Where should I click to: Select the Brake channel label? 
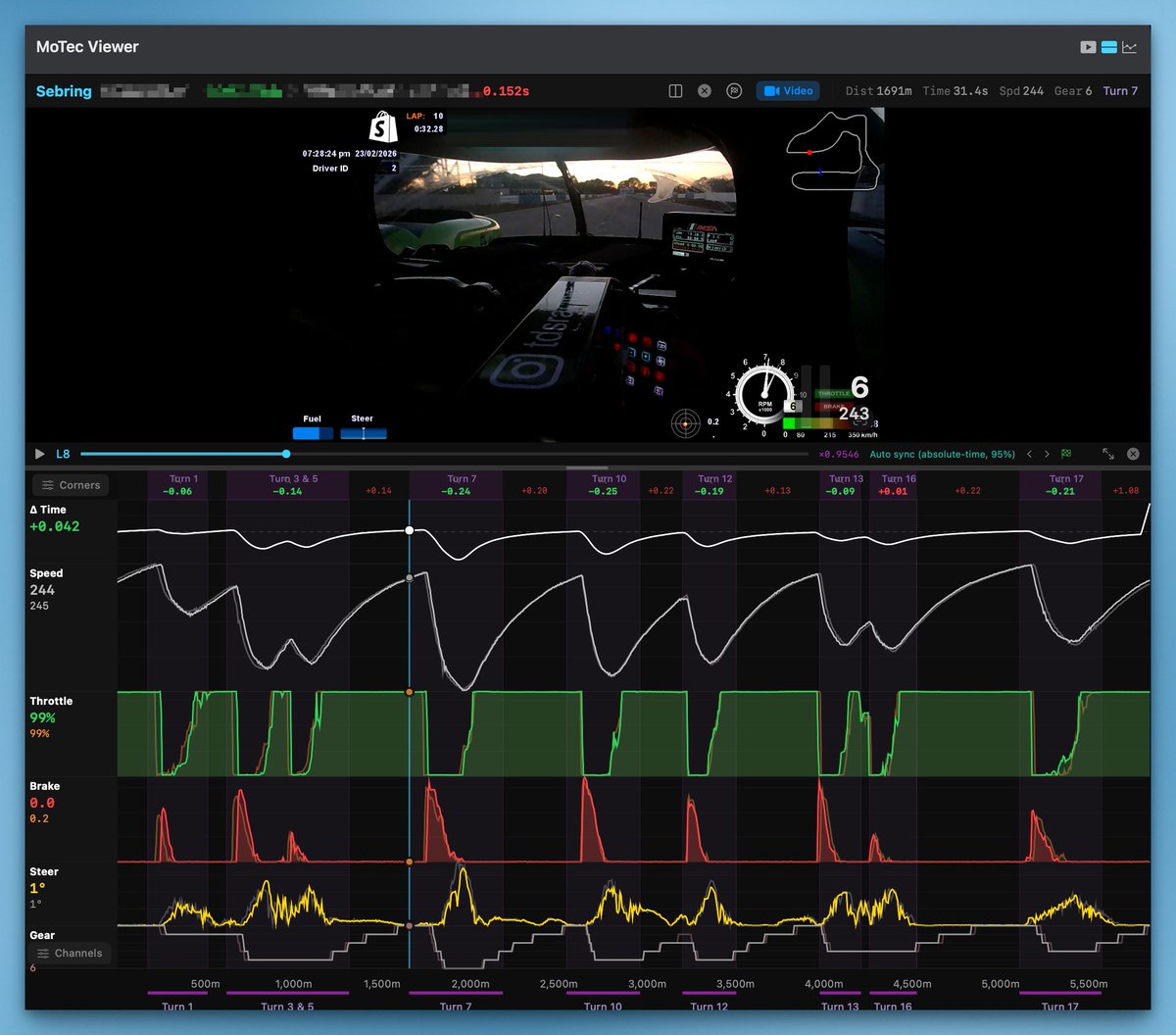(44, 786)
